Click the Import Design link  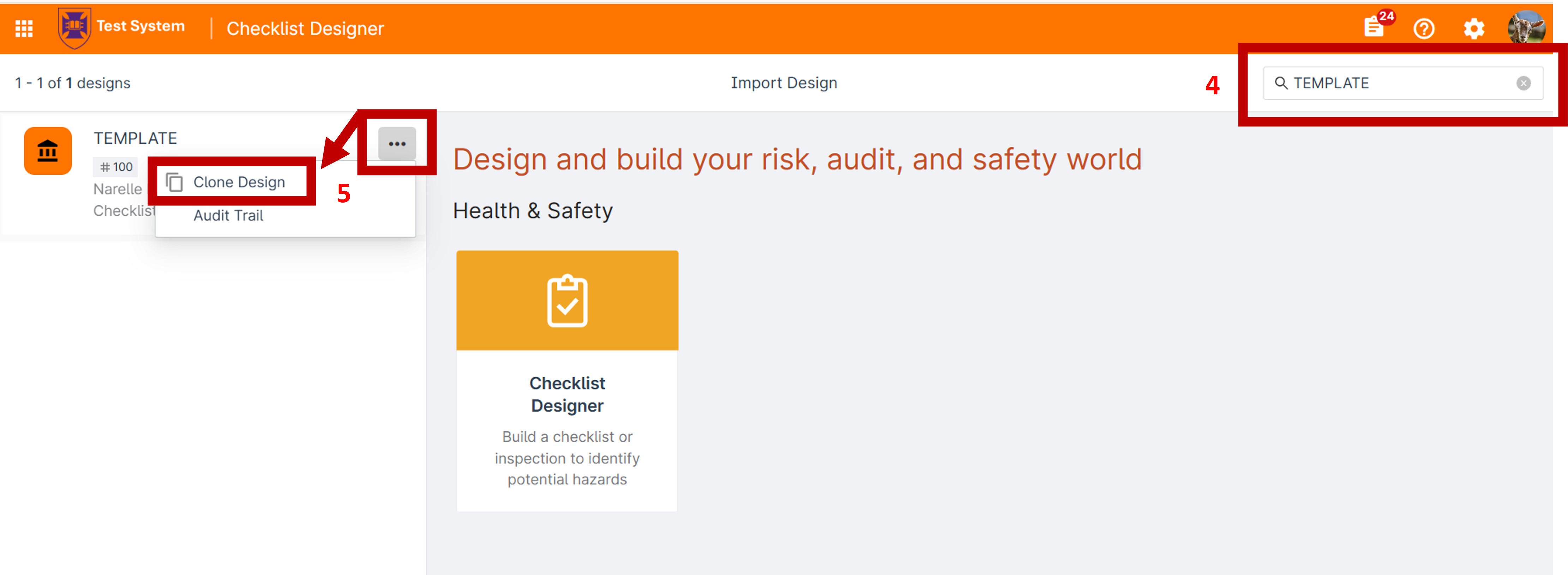pyautogui.click(x=783, y=83)
